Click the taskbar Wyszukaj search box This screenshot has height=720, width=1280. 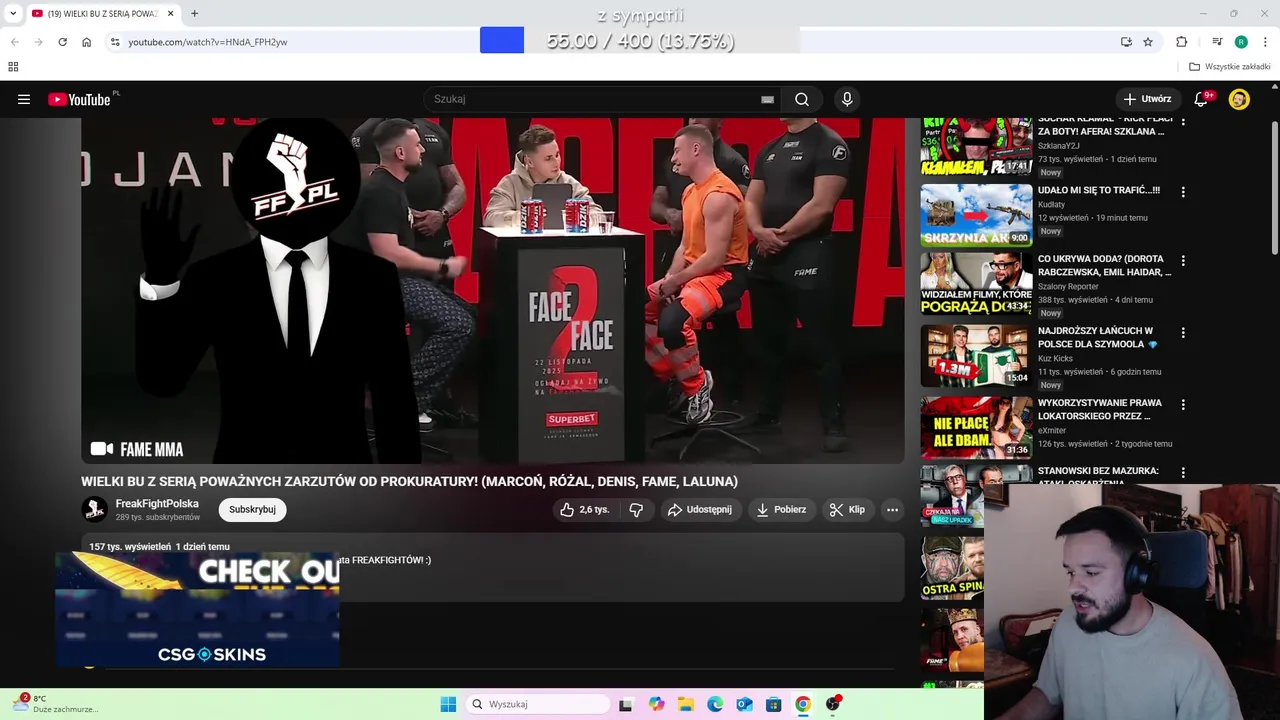point(538,704)
